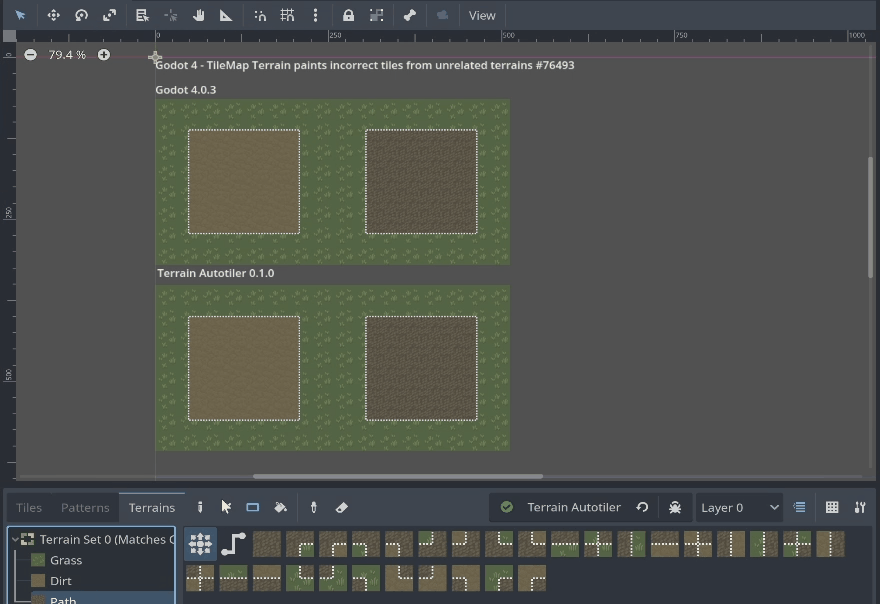Screen dimensions: 880x604
Task: Click the change pivot tool
Action: coord(171,15)
